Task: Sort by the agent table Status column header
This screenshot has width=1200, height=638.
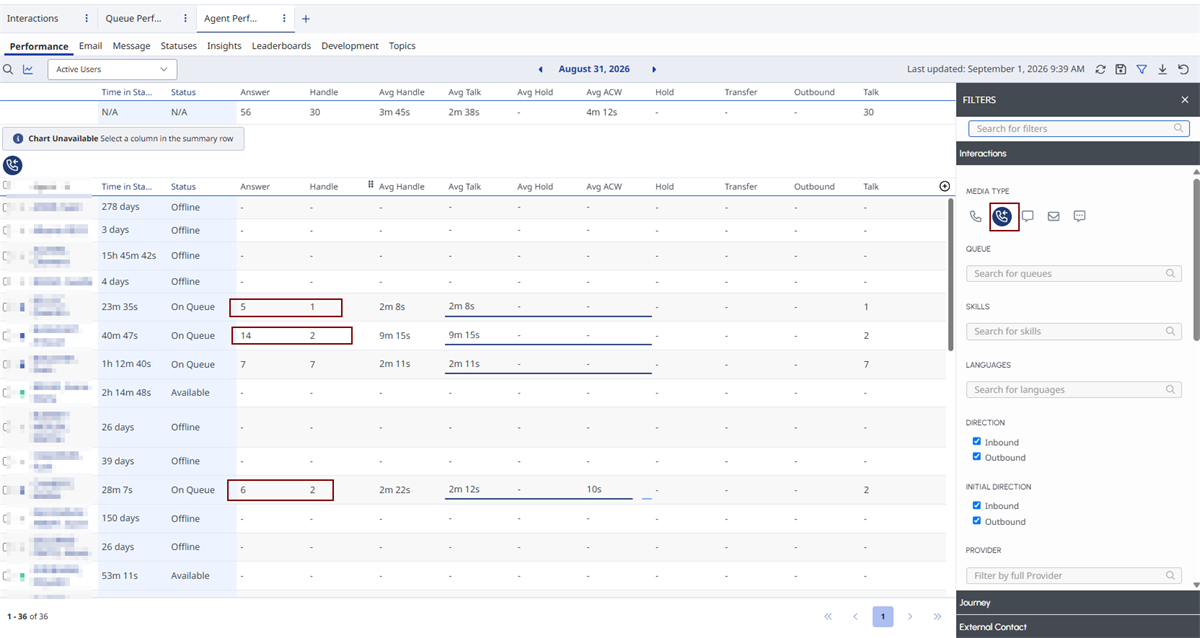Action: point(184,186)
